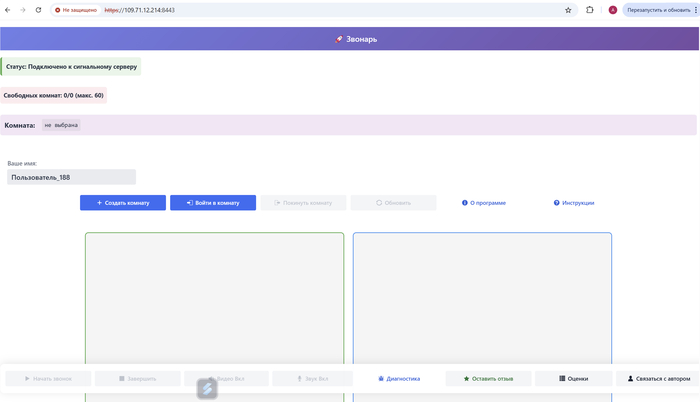Reload the page with the refresh icon
Viewport: 700px width, 402px height.
pyautogui.click(x=38, y=10)
